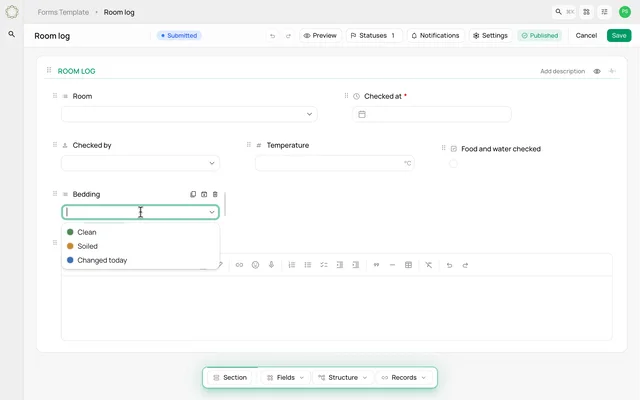Undo last change in the form header
The image size is (640, 400).
272,36
